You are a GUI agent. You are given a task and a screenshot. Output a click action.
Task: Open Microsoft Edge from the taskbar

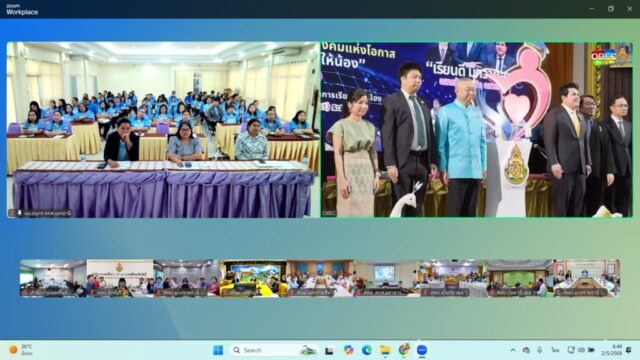[x=367, y=350]
